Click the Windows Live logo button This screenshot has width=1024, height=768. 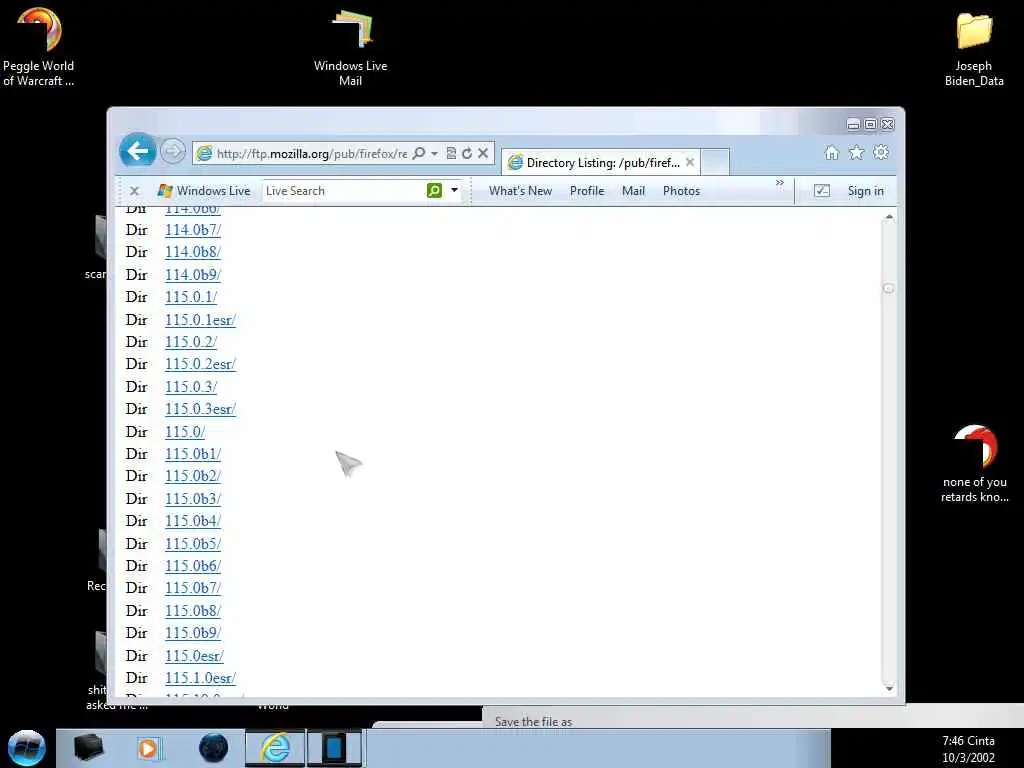click(204, 191)
